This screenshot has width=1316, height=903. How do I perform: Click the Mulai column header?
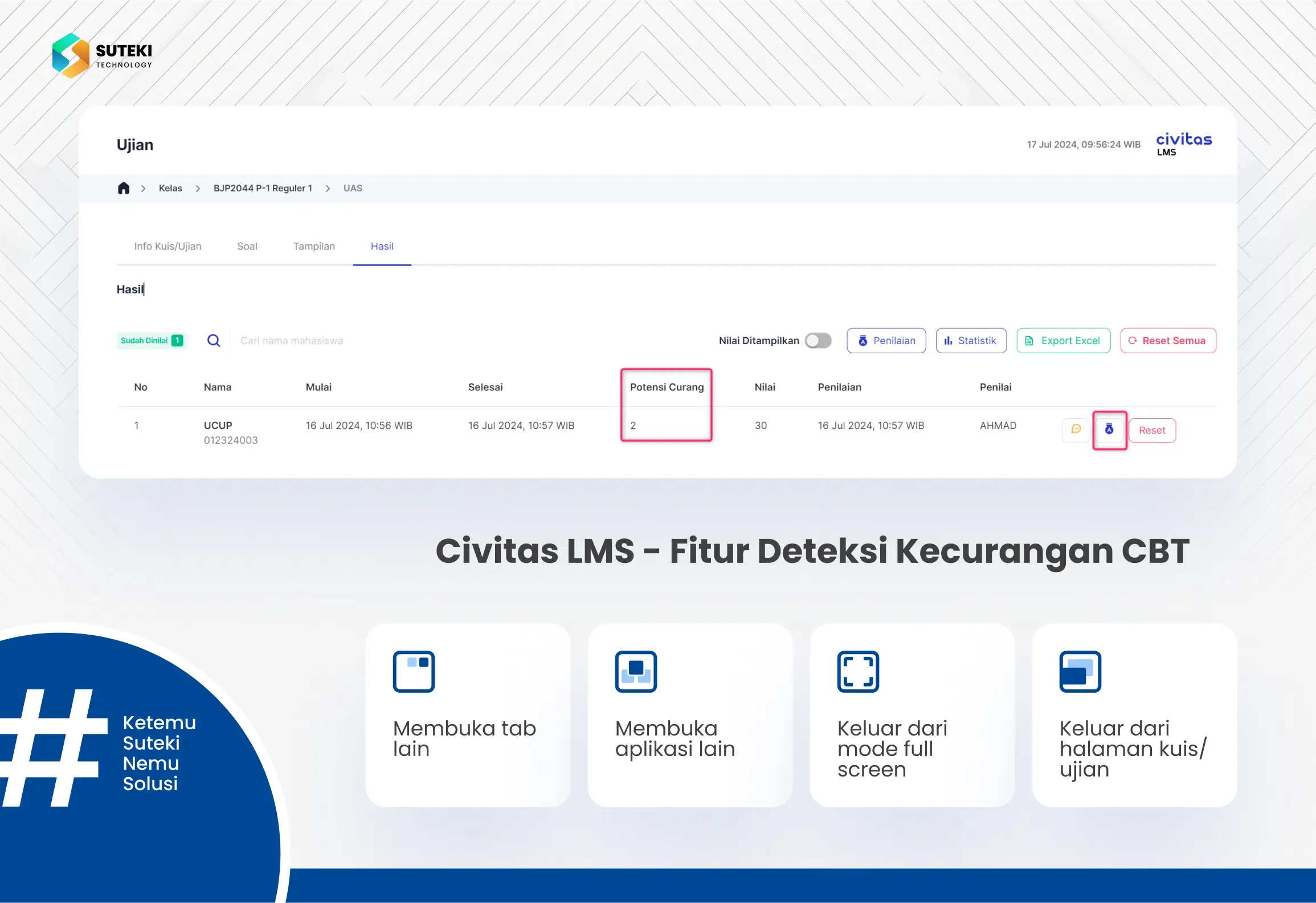coord(318,387)
